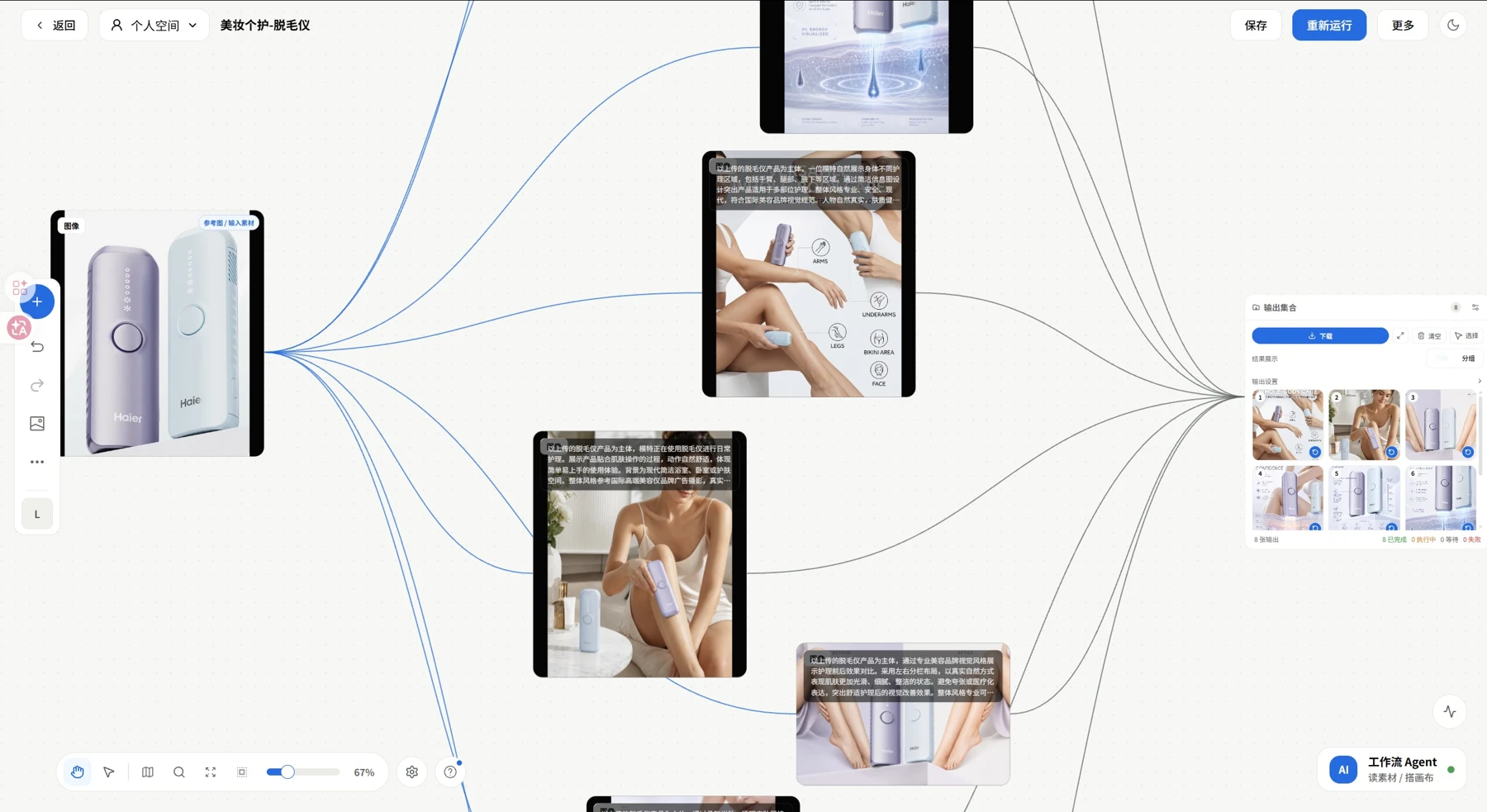Select the woman using device image node
The height and width of the screenshot is (812, 1487).
pos(639,554)
